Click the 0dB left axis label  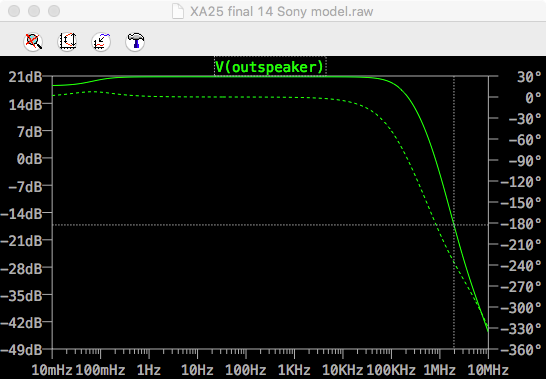pos(30,159)
